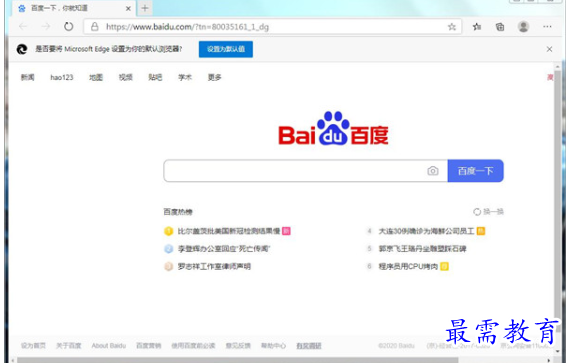Open hot topic 李登辉办公室回应"死亡传闻"
Viewport: 567px width, 363px height.
coord(224,248)
